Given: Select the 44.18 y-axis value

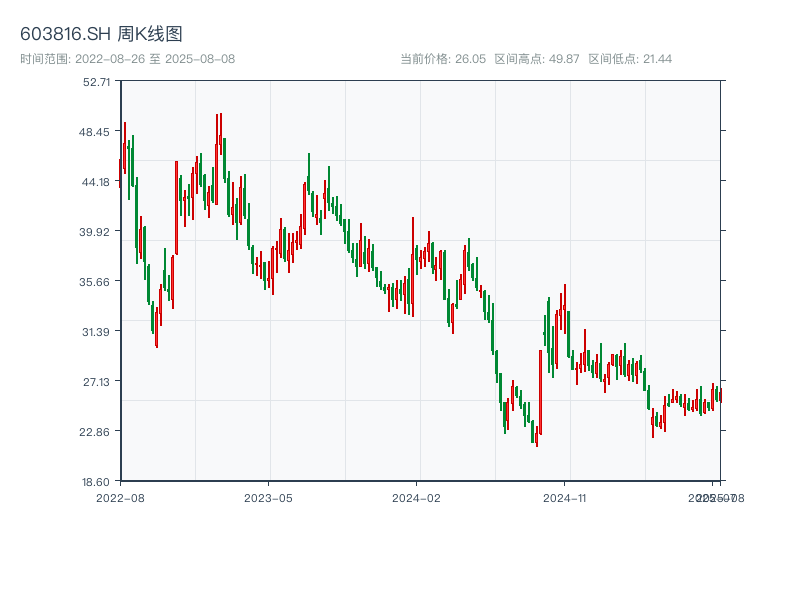Looking at the screenshot, I should click(97, 182).
